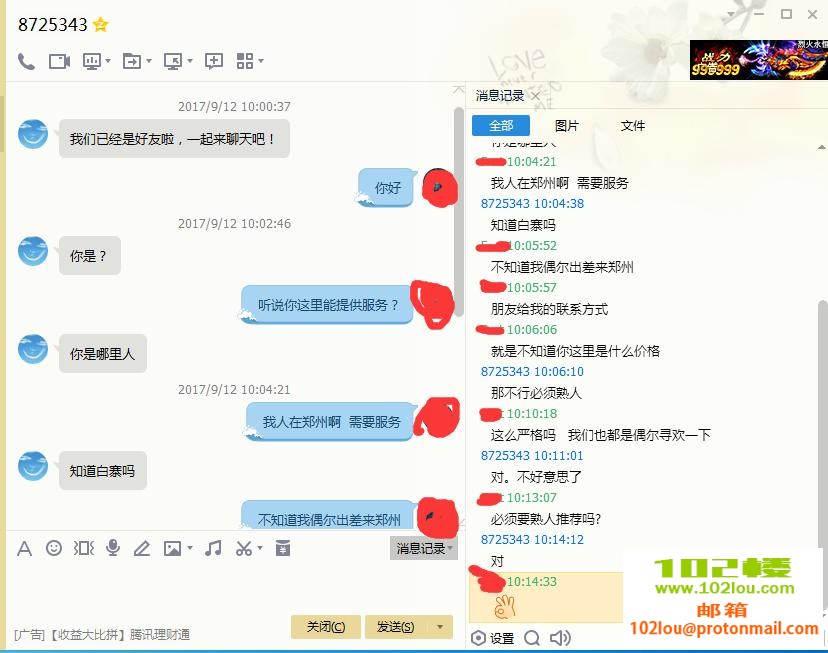This screenshot has height=653, width=828.
Task: Record a voice message with microphone icon
Action: pos(113,548)
